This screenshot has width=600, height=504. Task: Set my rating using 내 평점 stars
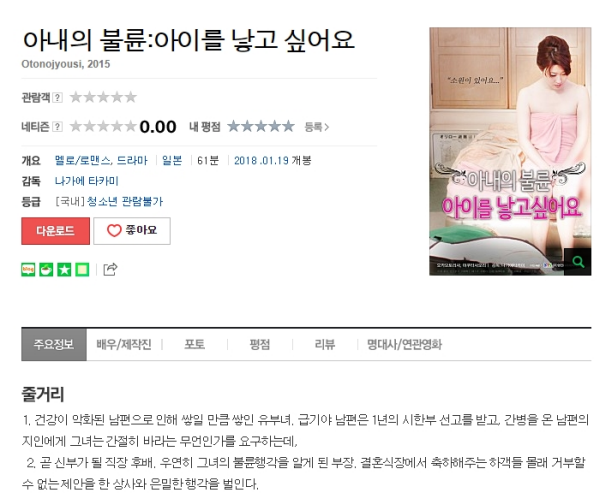[x=261, y=126]
